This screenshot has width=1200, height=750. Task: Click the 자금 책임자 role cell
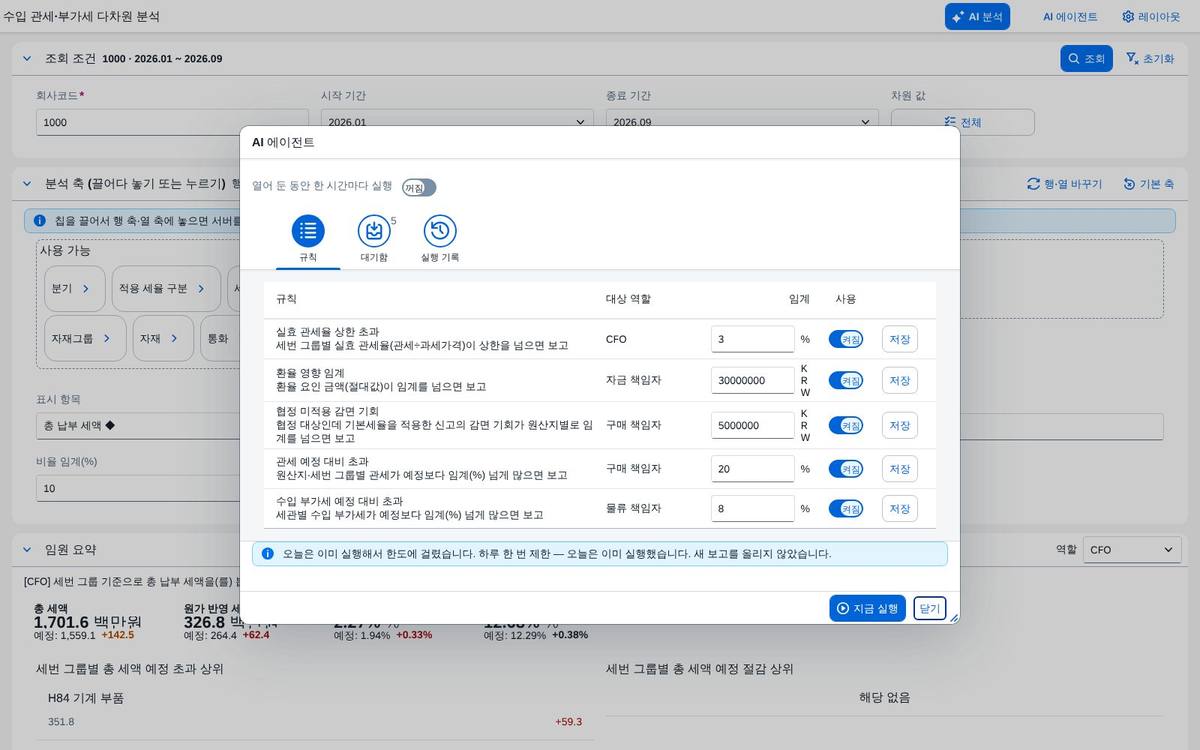(x=633, y=380)
